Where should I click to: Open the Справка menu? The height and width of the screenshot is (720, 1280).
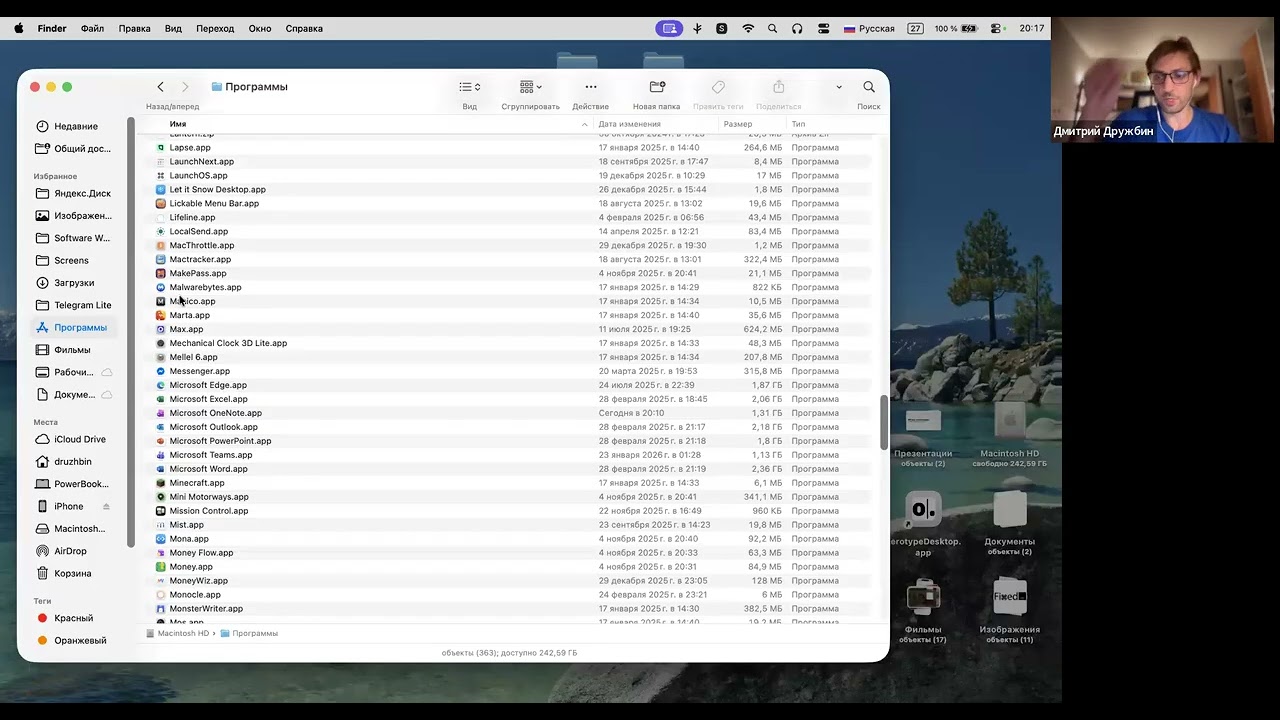(x=304, y=29)
